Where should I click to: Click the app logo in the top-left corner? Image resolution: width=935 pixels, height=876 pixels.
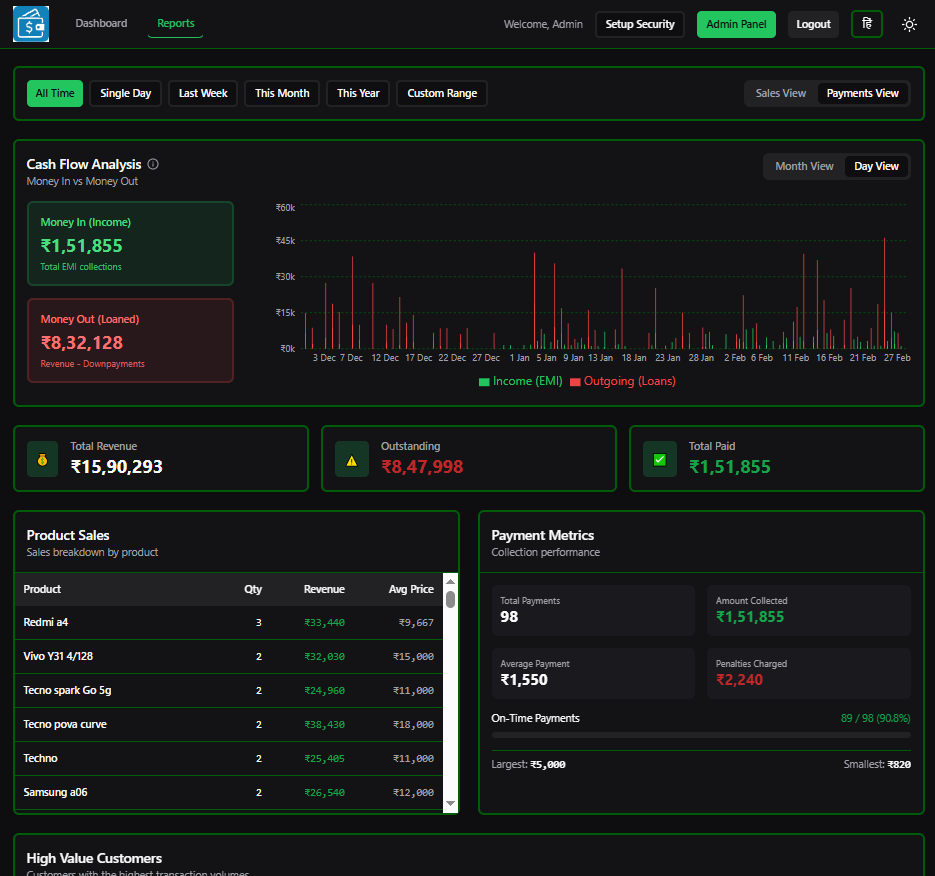point(30,23)
